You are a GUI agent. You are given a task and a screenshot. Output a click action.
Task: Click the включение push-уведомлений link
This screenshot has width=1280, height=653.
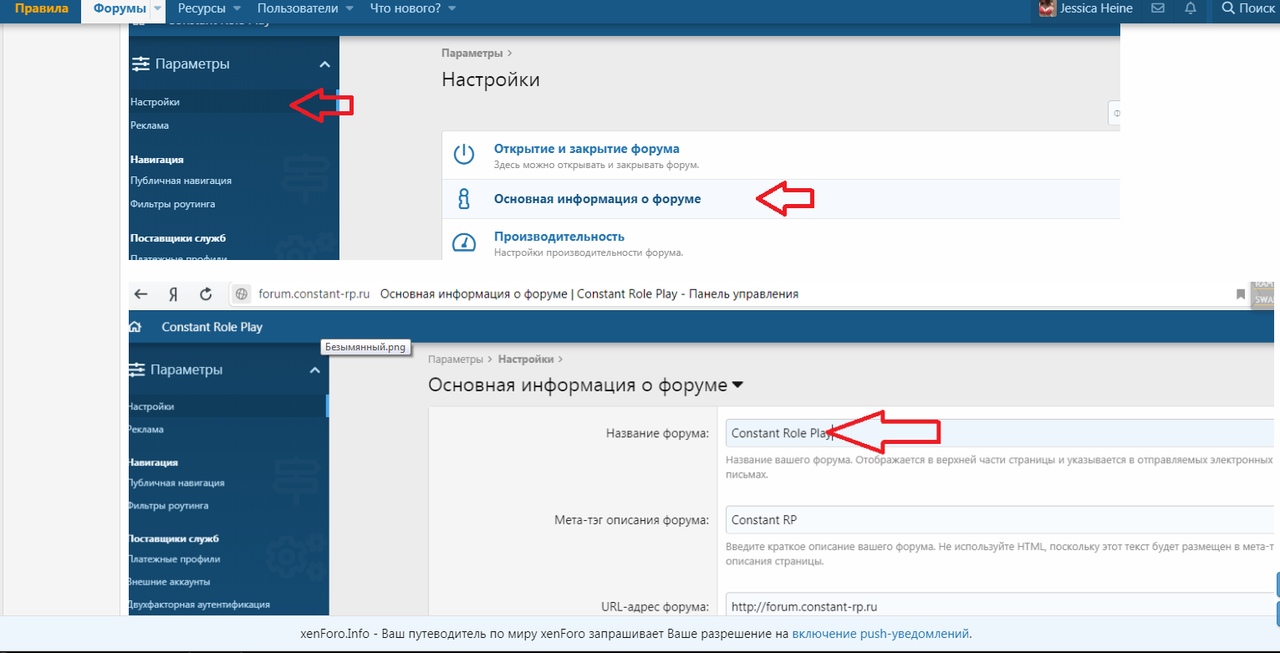(880, 634)
